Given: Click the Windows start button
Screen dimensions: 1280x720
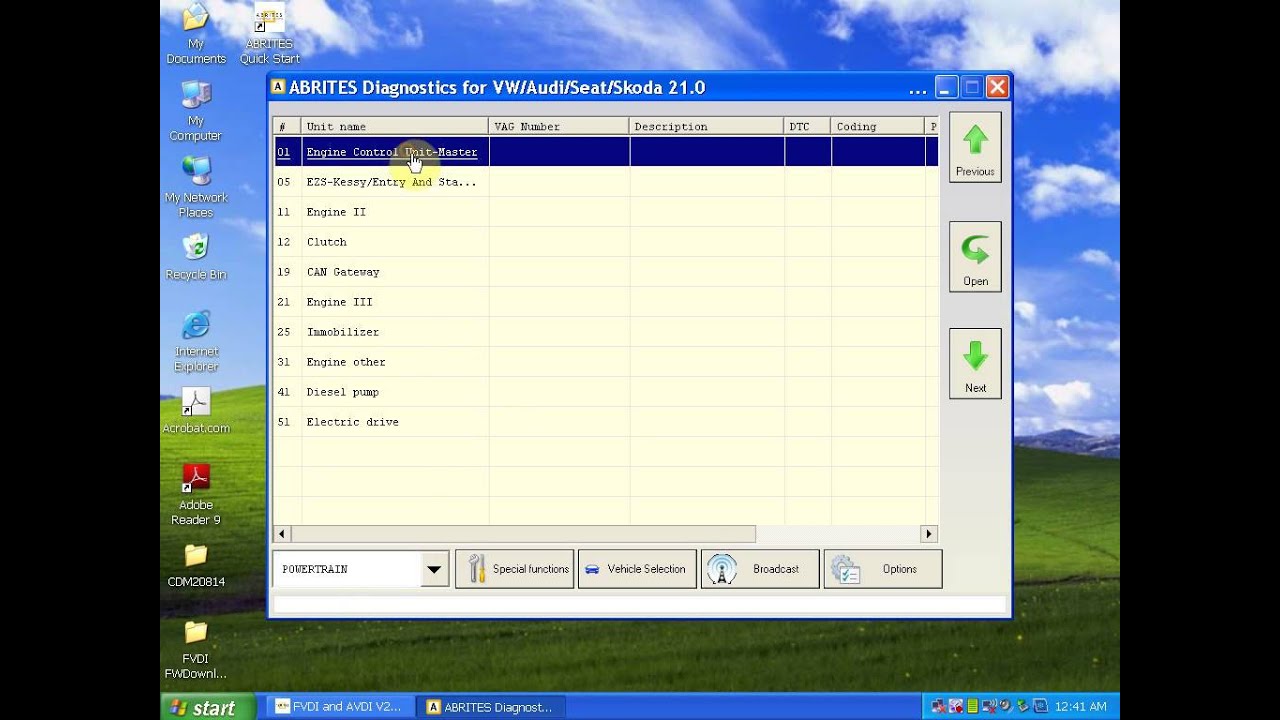Looking at the screenshot, I should pos(207,707).
